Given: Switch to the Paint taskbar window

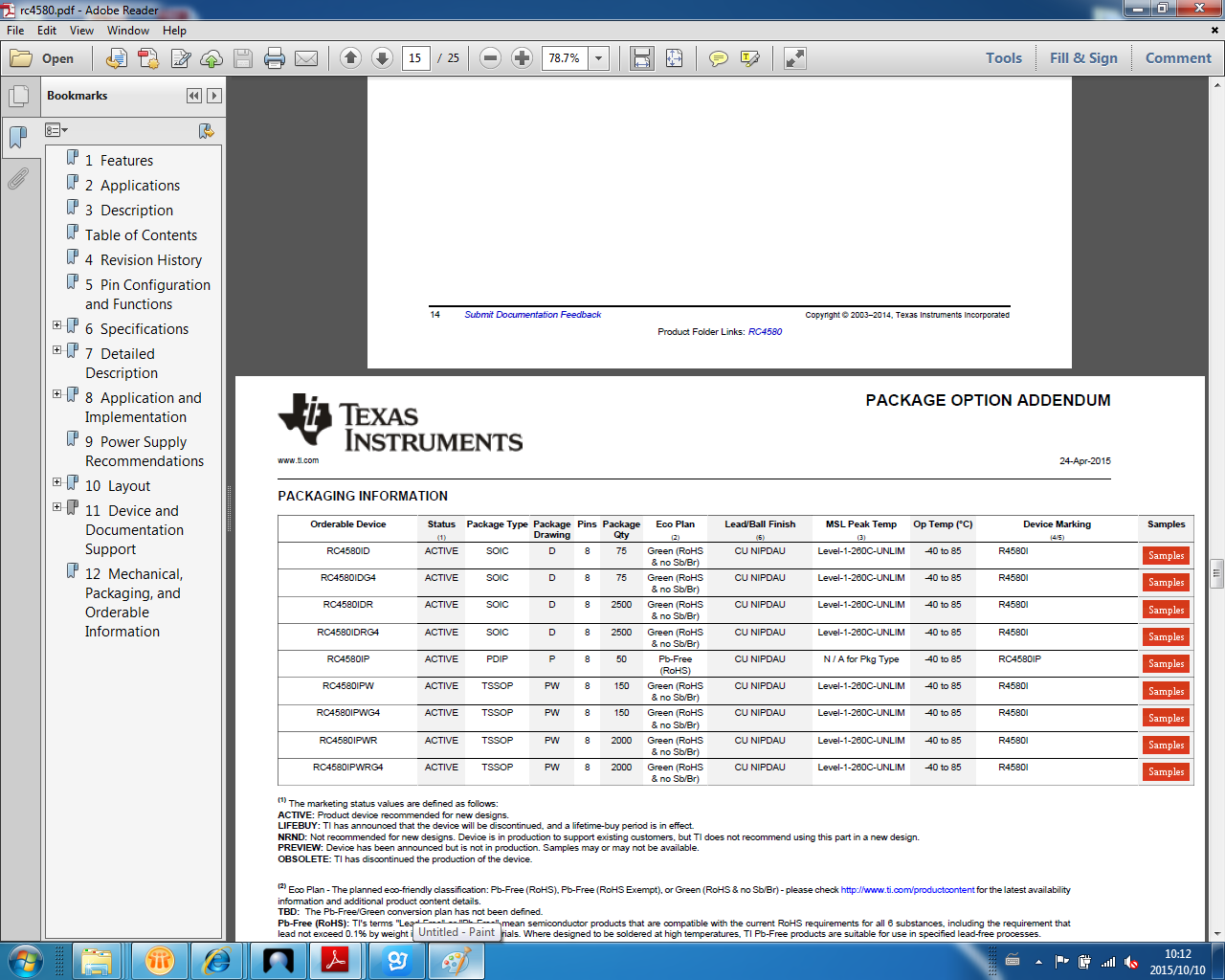Looking at the screenshot, I should pyautogui.click(x=456, y=960).
